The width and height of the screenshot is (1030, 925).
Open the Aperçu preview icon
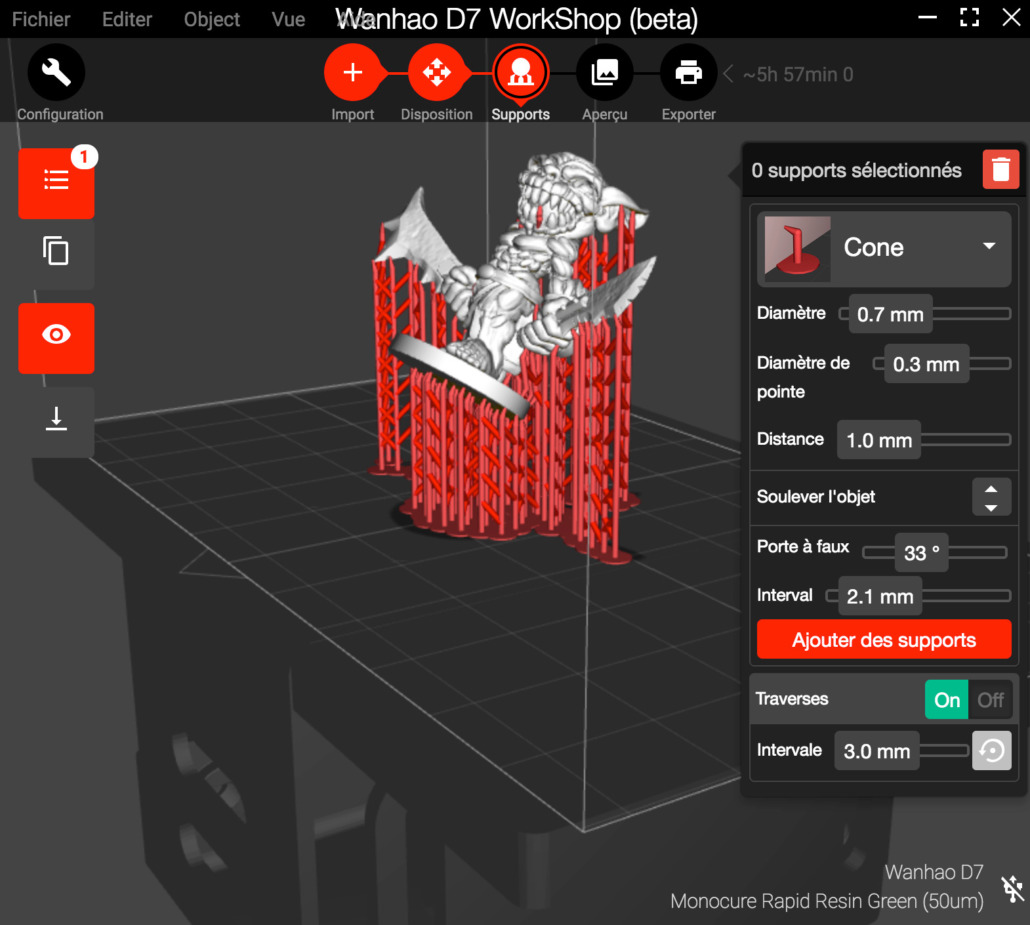point(604,72)
